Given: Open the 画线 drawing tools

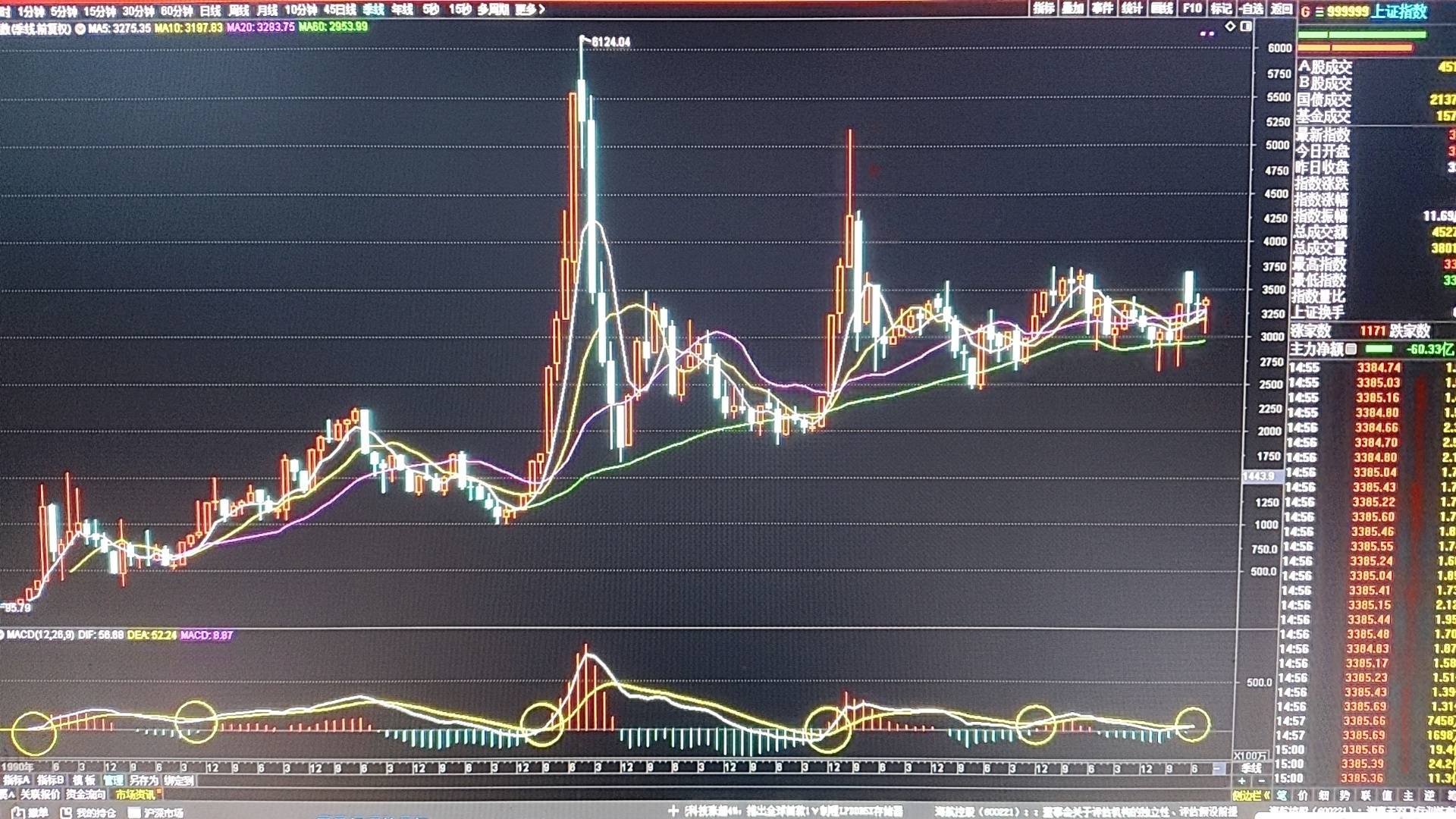Looking at the screenshot, I should tap(1162, 8).
